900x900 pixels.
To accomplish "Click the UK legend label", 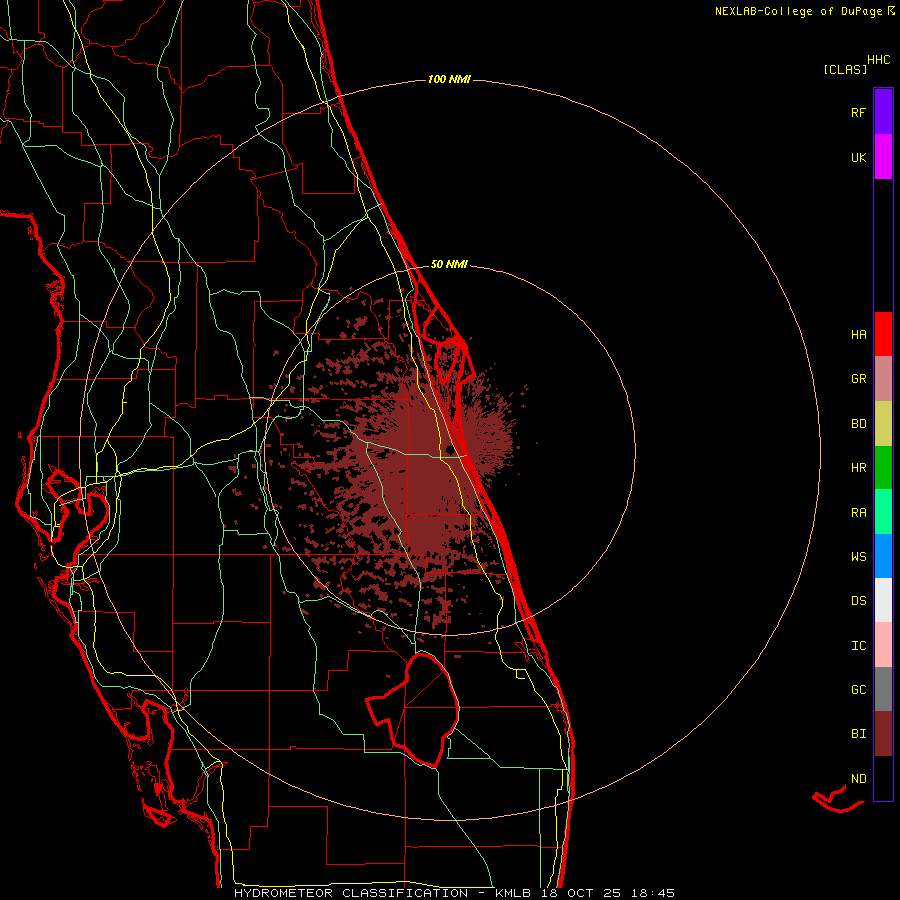I will (x=858, y=157).
